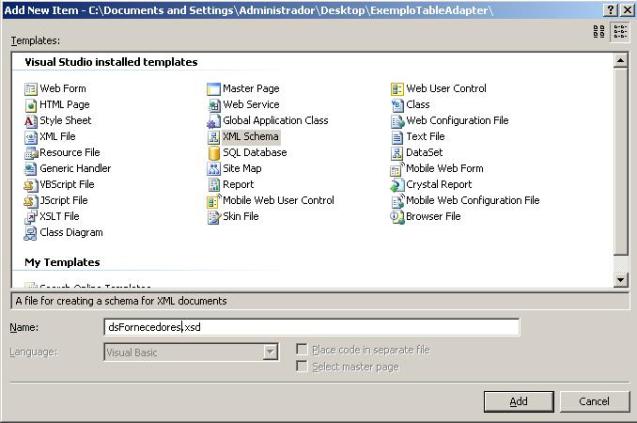637x423 pixels.
Task: Select the Browser File template icon
Action: [x=397, y=217]
